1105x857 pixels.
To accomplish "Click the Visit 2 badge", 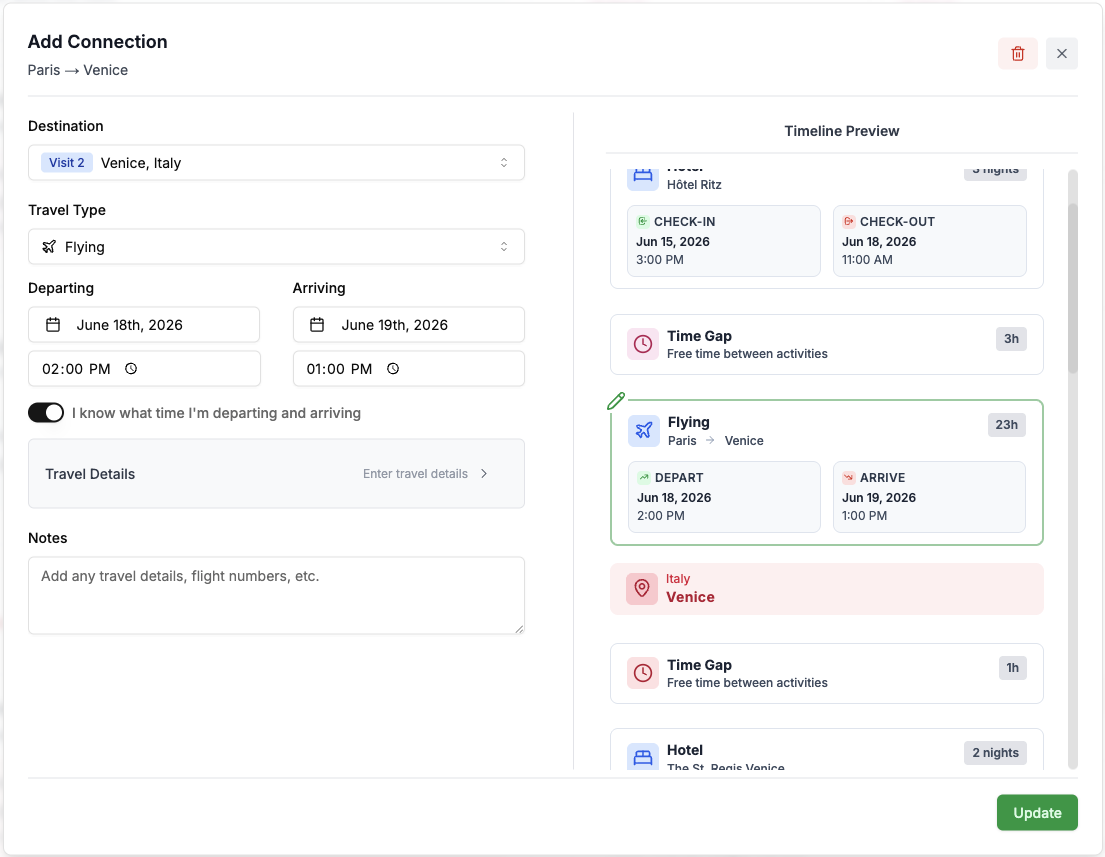I will pyautogui.click(x=66, y=163).
